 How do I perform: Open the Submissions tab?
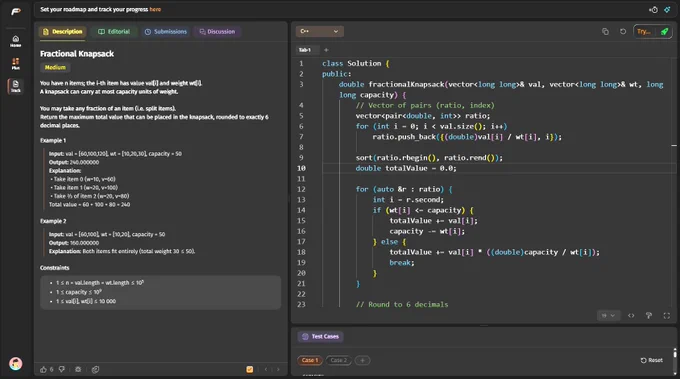click(x=166, y=32)
